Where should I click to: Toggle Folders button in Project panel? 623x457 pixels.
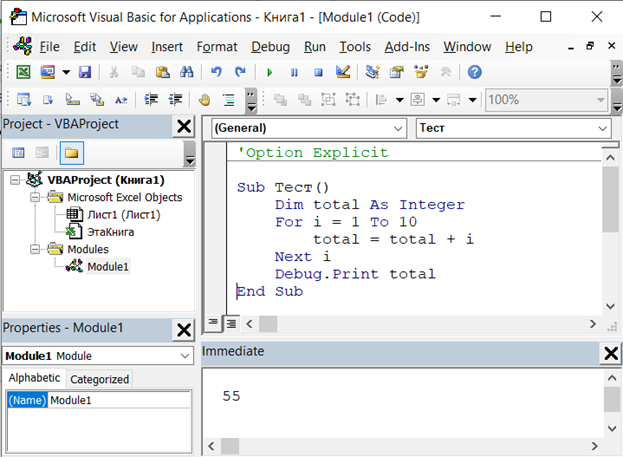click(x=72, y=153)
